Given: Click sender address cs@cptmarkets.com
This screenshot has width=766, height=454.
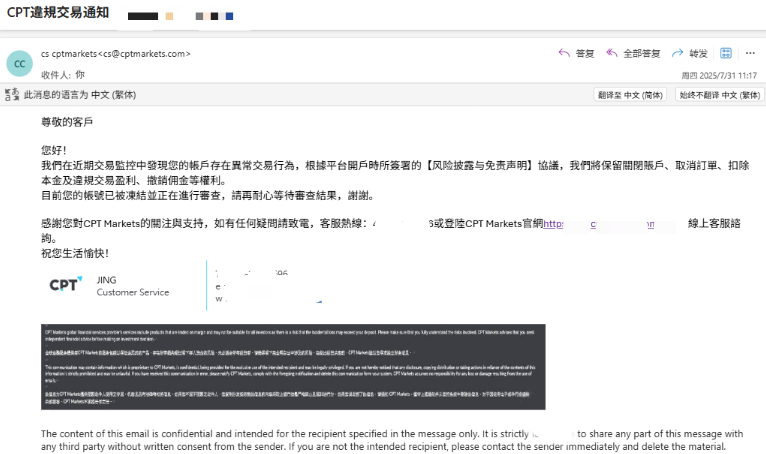Looking at the screenshot, I should pyautogui.click(x=145, y=54).
